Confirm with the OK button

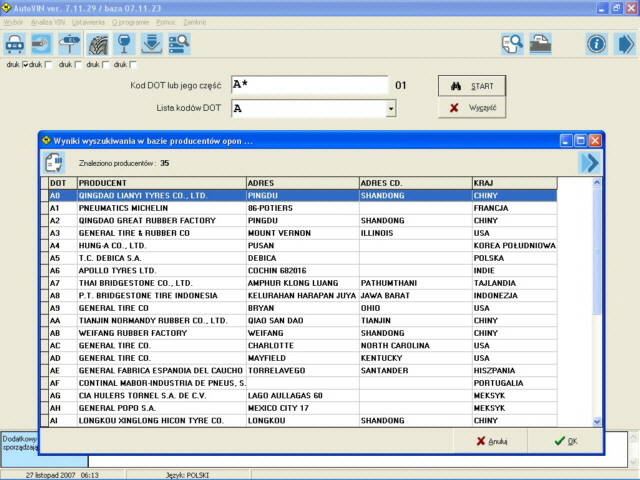565,441
